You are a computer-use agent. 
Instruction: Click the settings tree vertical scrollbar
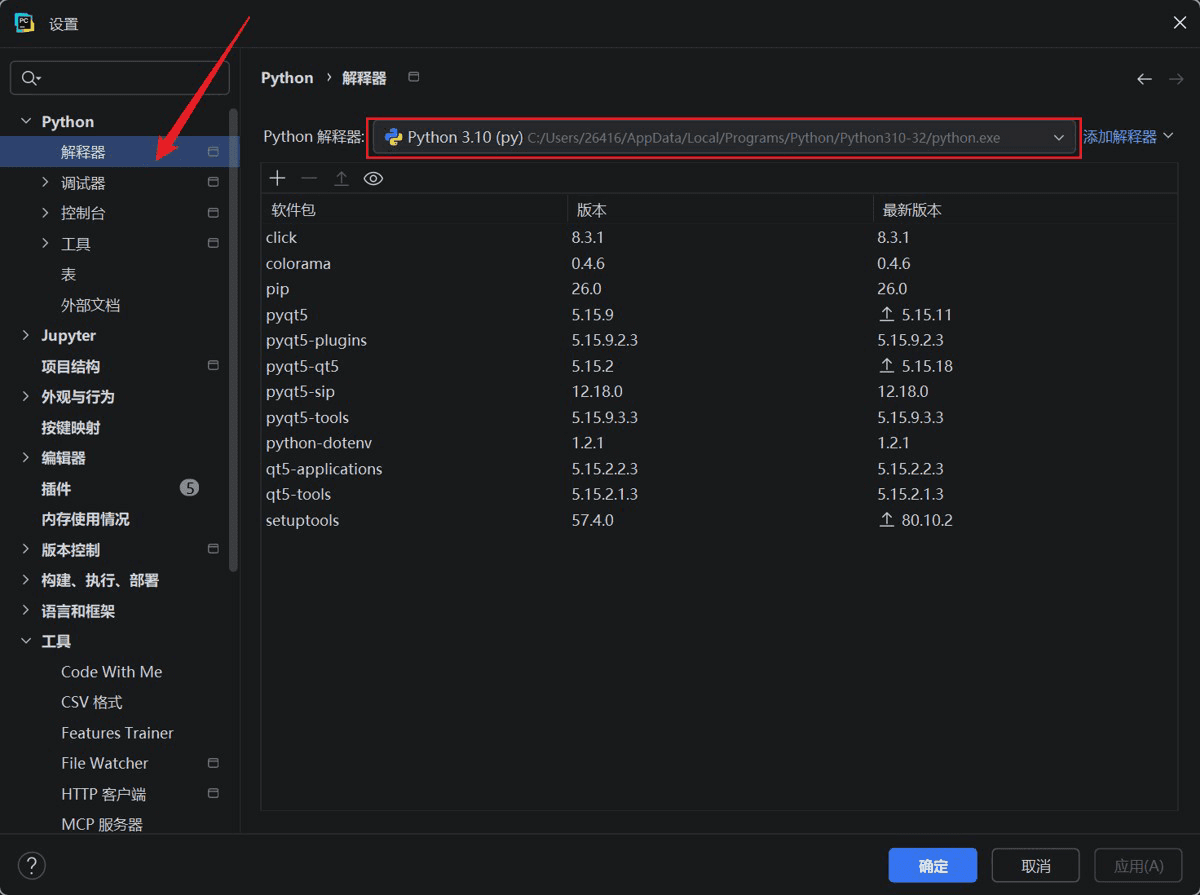(234, 340)
